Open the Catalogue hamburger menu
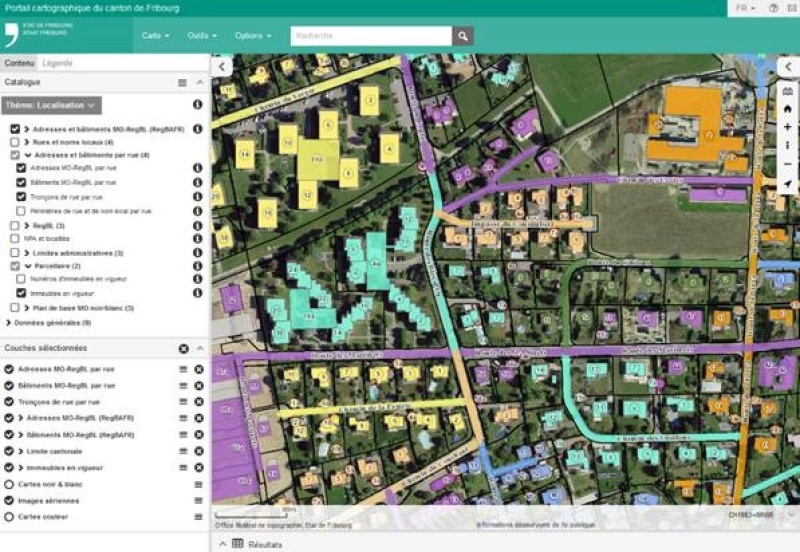Viewport: 800px width, 552px height. (182, 82)
